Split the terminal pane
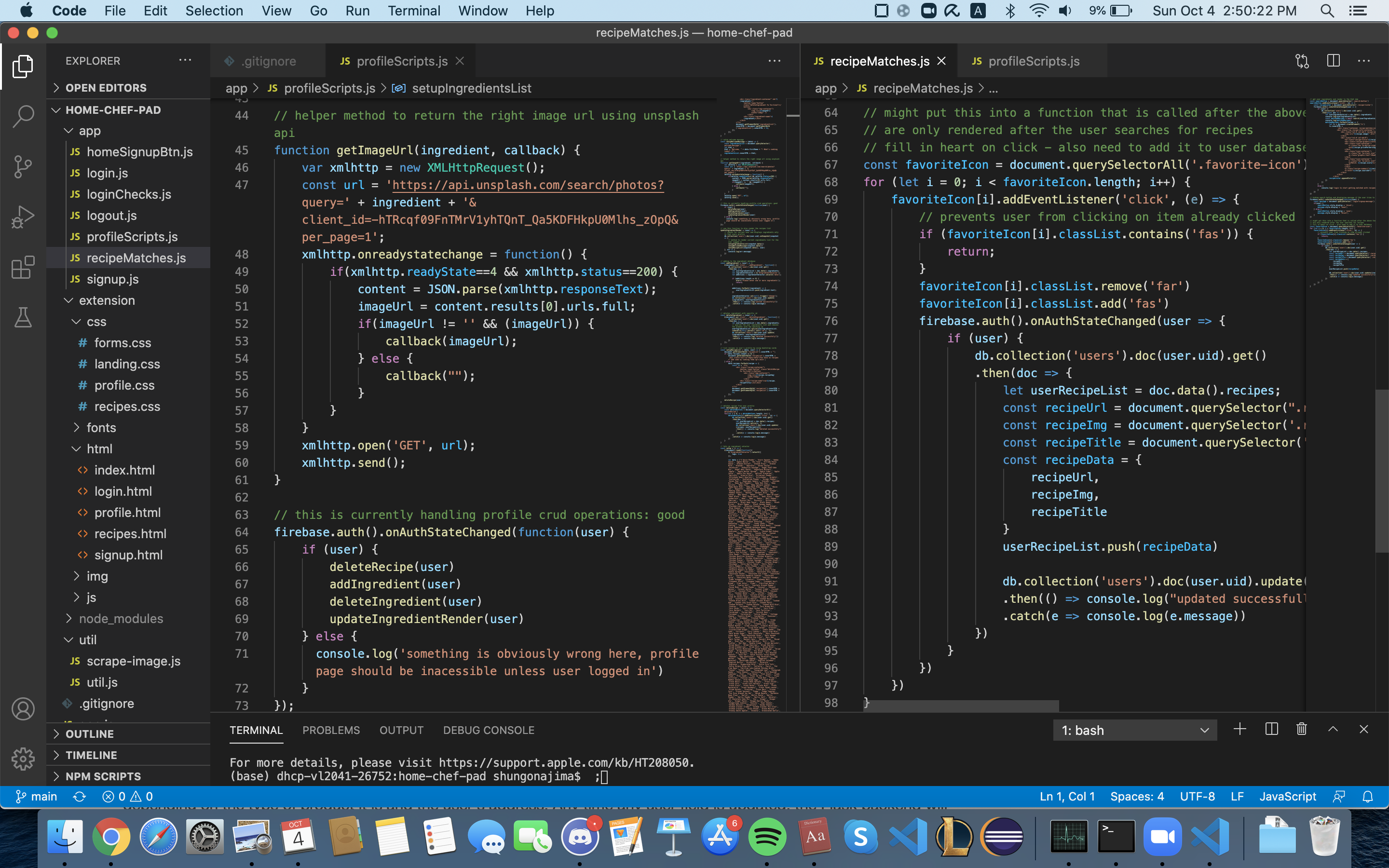1389x868 pixels. pos(1271,729)
